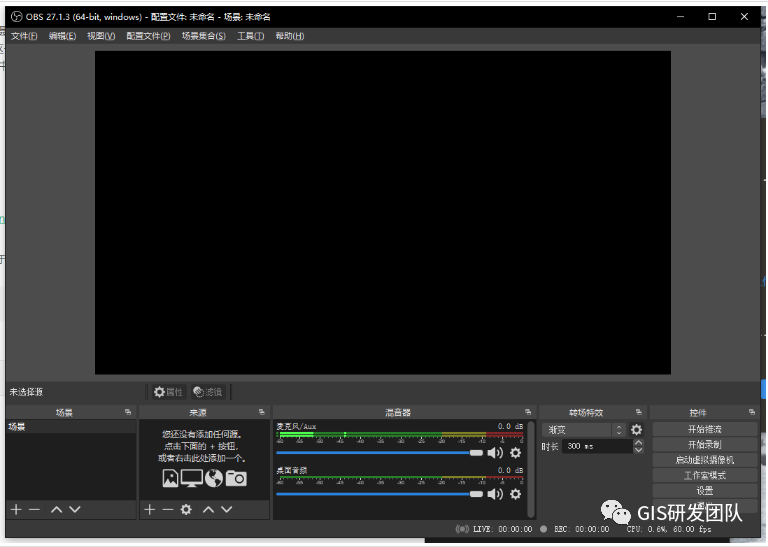This screenshot has width=768, height=547.
Task: Click the 属性 properties gear button
Action: point(168,392)
